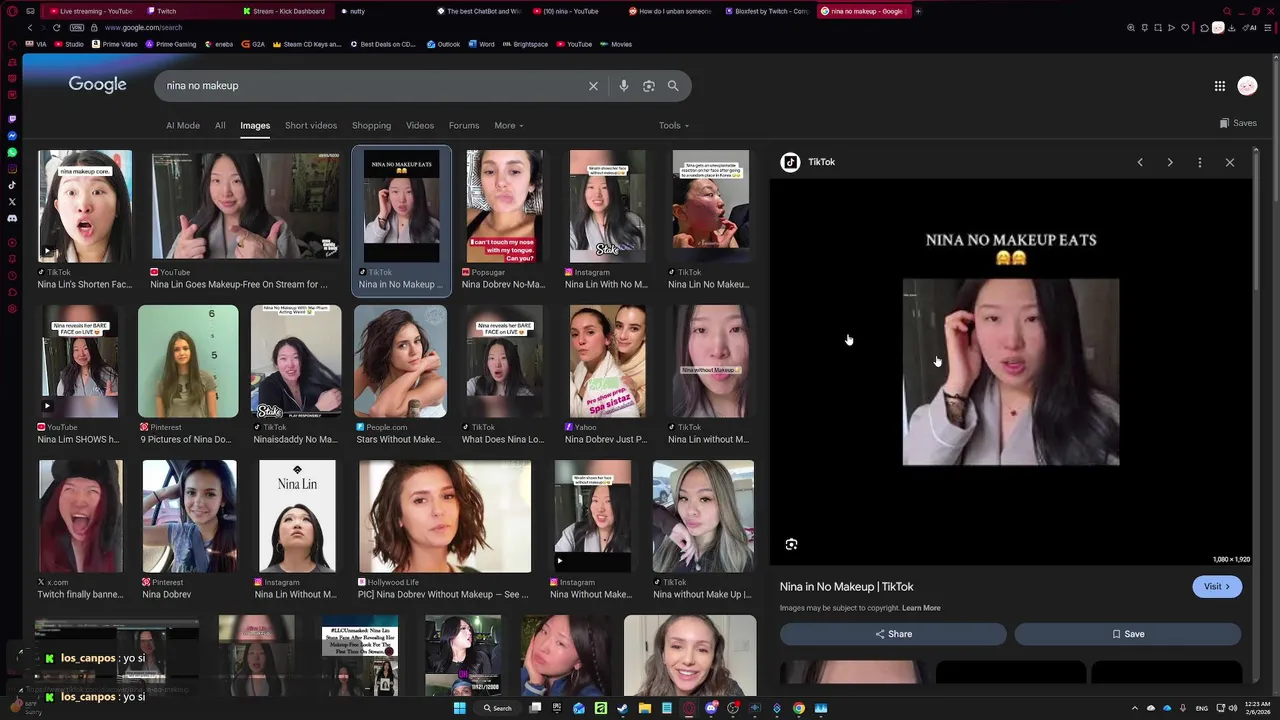The image size is (1280, 720).
Task: Open File Explorer from the taskbar
Action: tap(645, 708)
